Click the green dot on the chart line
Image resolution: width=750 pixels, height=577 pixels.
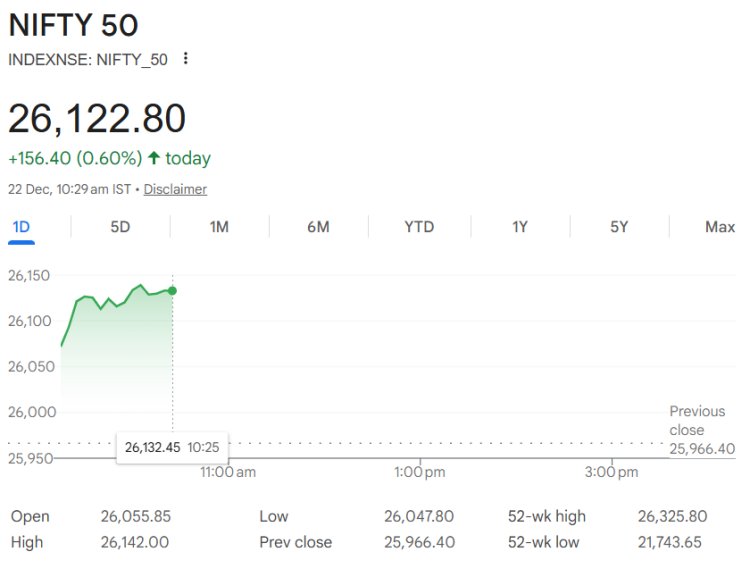[173, 290]
